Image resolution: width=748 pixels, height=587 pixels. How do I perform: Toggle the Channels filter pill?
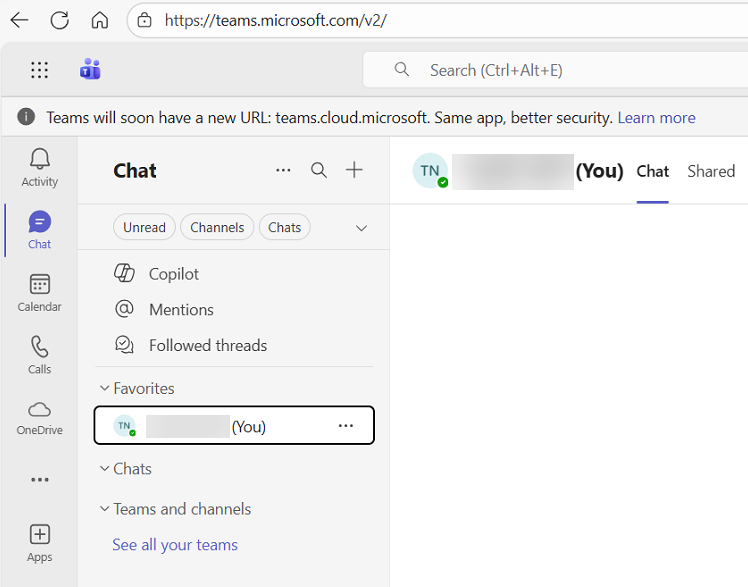tap(217, 228)
